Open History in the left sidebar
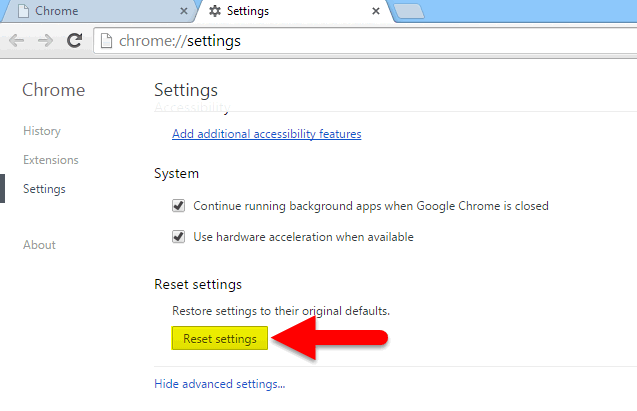This screenshot has height=411, width=637. pos(42,131)
